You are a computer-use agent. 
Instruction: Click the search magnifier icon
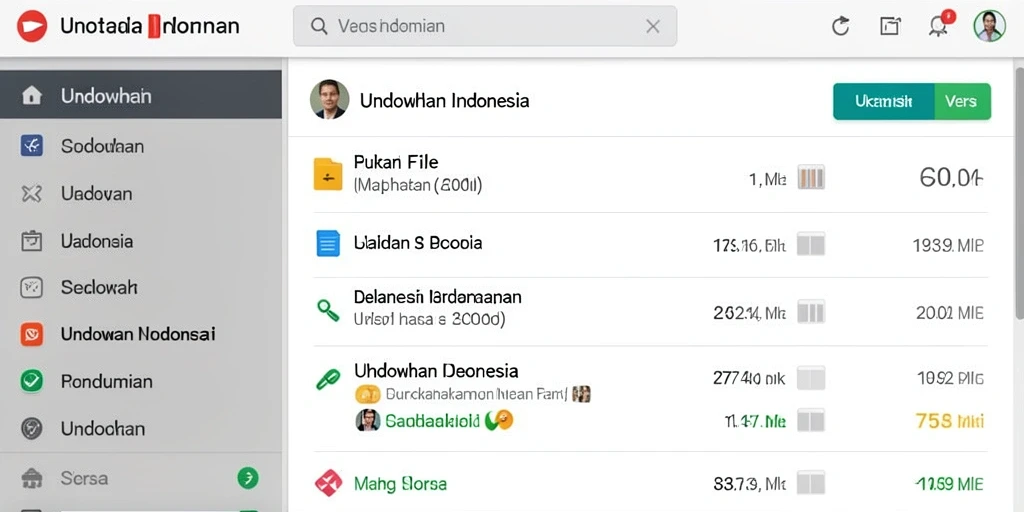(319, 26)
